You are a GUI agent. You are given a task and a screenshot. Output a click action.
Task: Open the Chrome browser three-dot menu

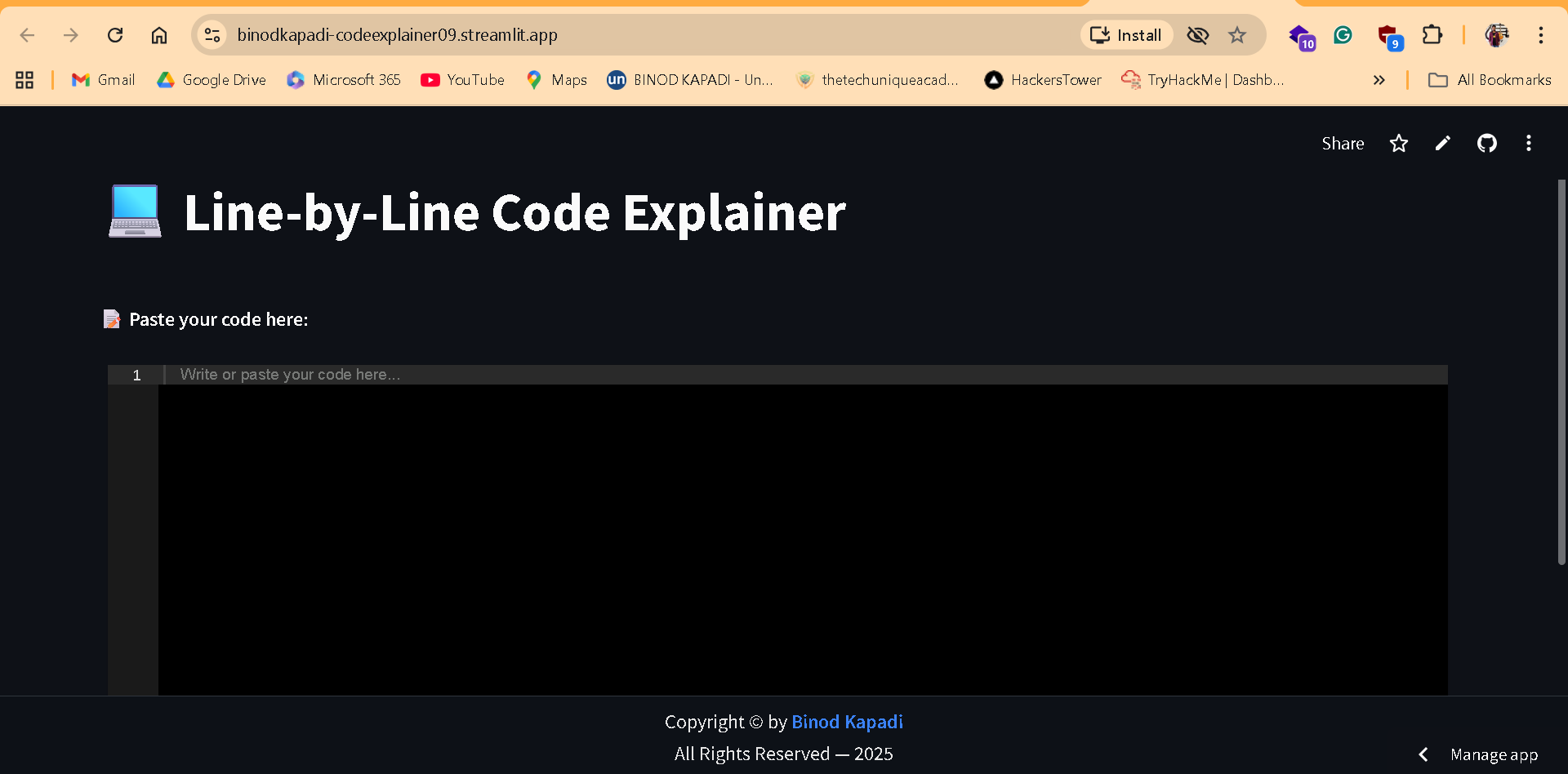pyautogui.click(x=1542, y=35)
